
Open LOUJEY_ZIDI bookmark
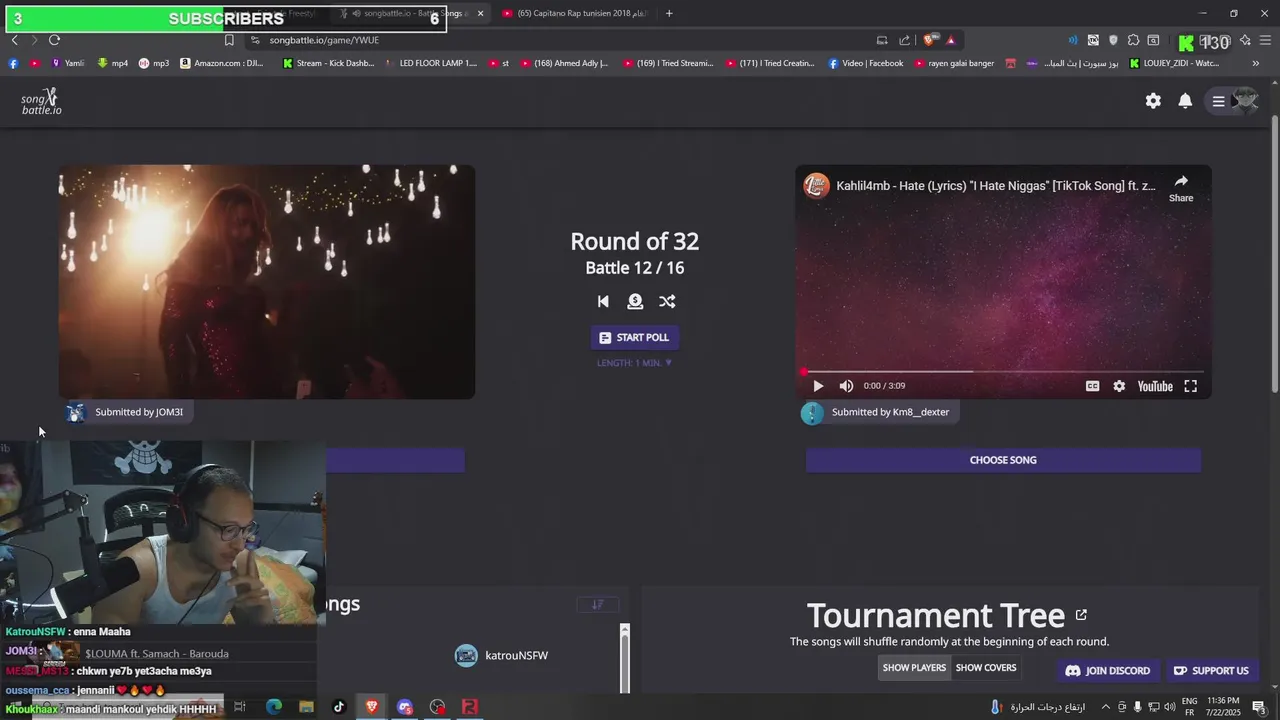(1175, 63)
